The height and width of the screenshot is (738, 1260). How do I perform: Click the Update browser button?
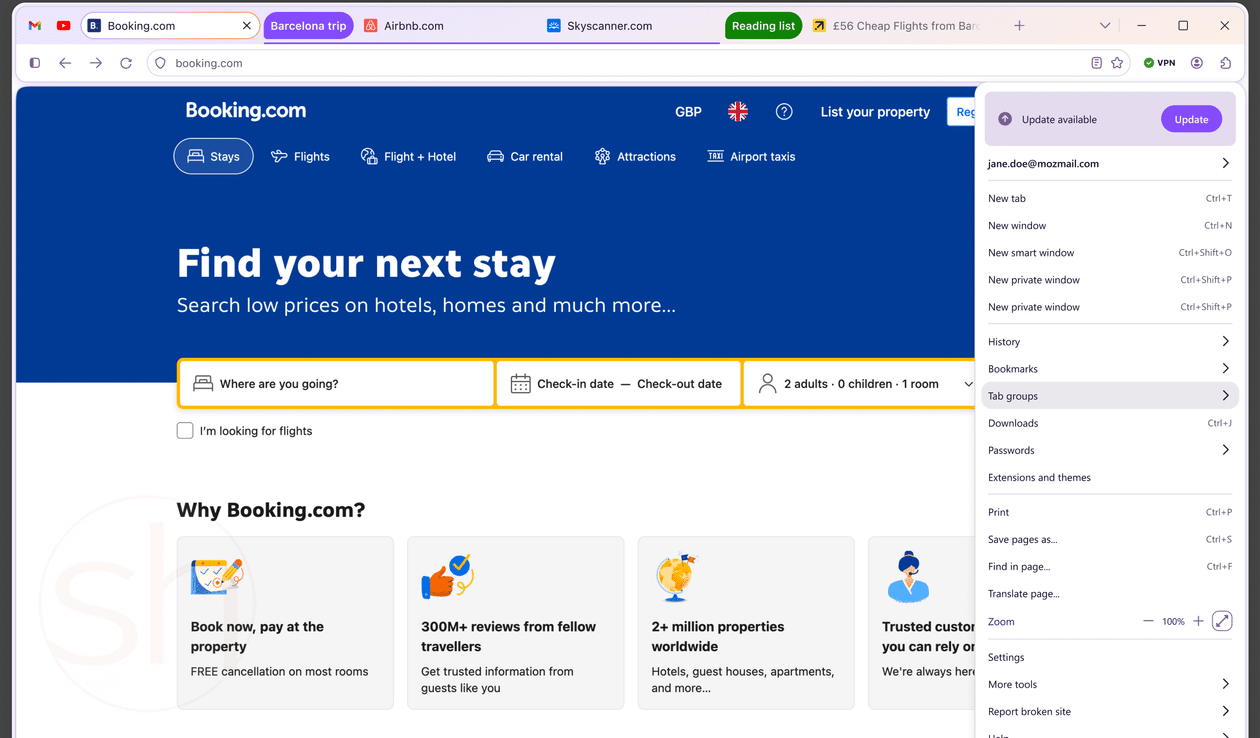click(1191, 118)
